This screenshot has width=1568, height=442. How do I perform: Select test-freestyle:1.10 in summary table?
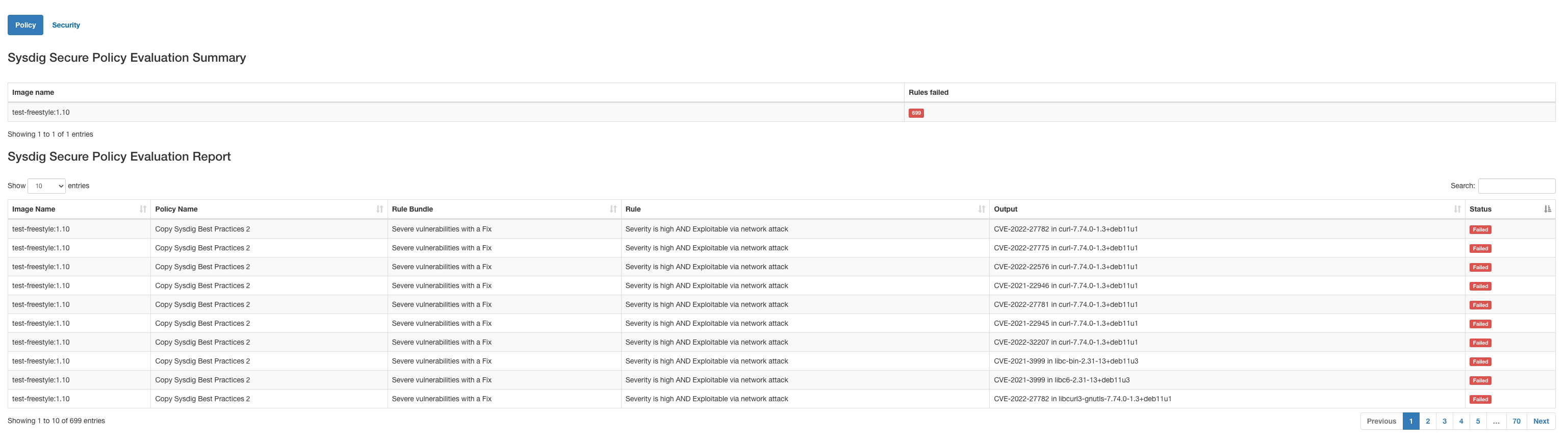point(41,112)
